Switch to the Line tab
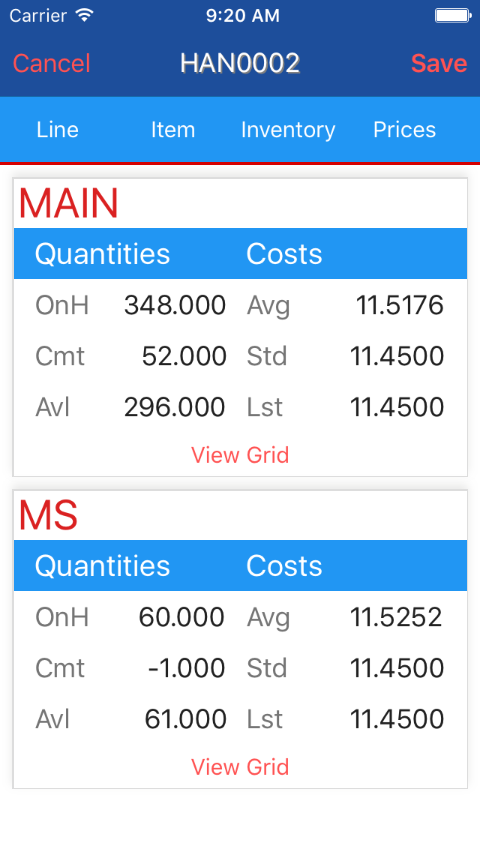 pos(58,130)
